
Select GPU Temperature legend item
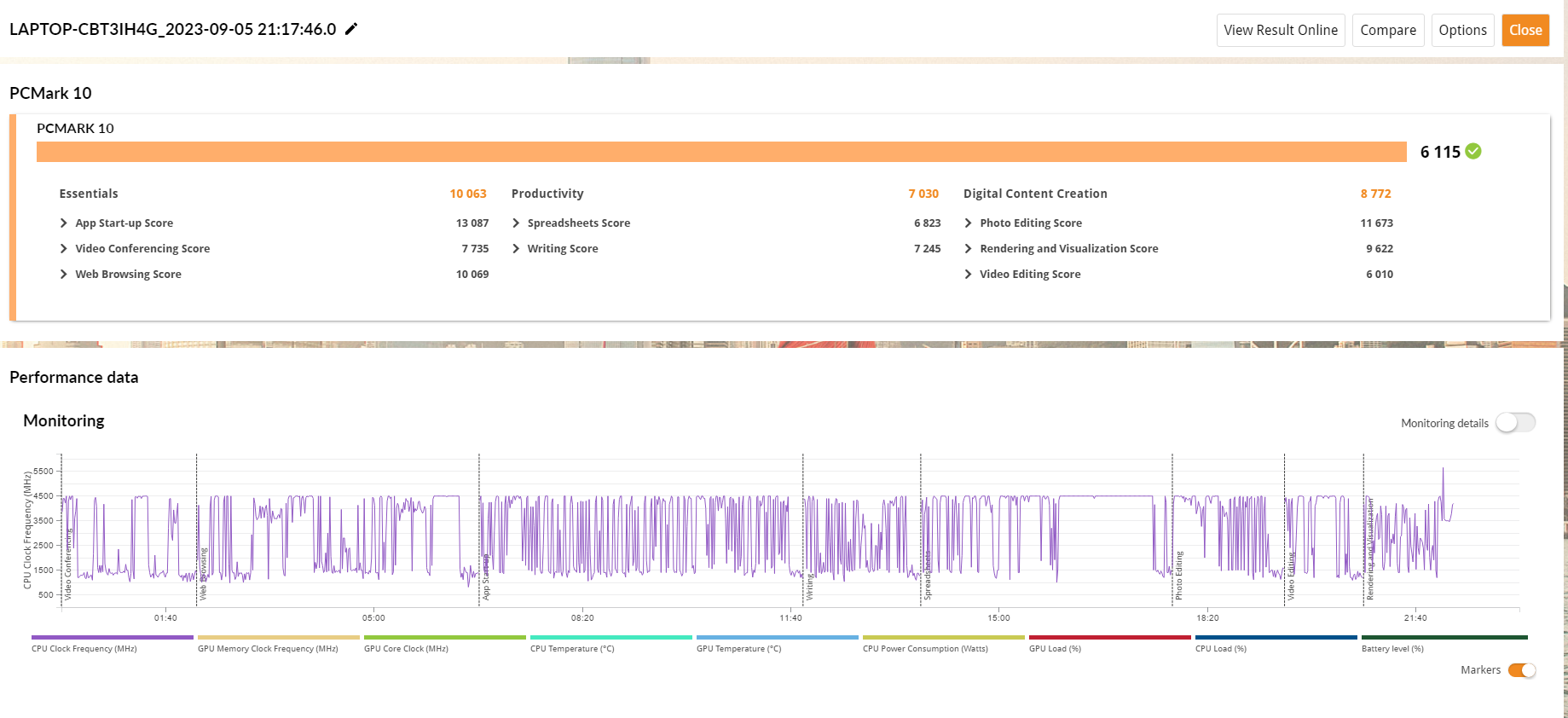coord(777,643)
